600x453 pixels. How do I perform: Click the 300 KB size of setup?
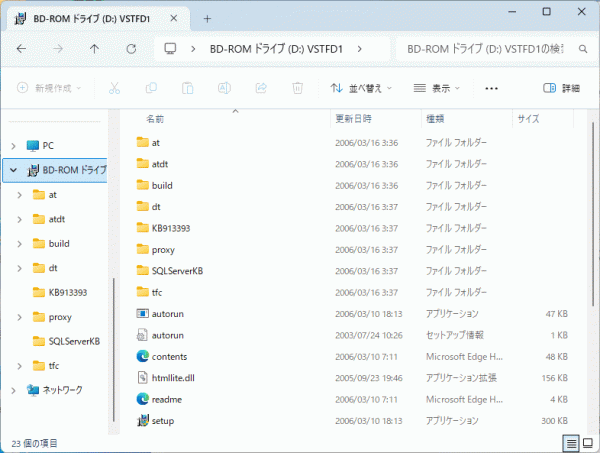(x=554, y=421)
